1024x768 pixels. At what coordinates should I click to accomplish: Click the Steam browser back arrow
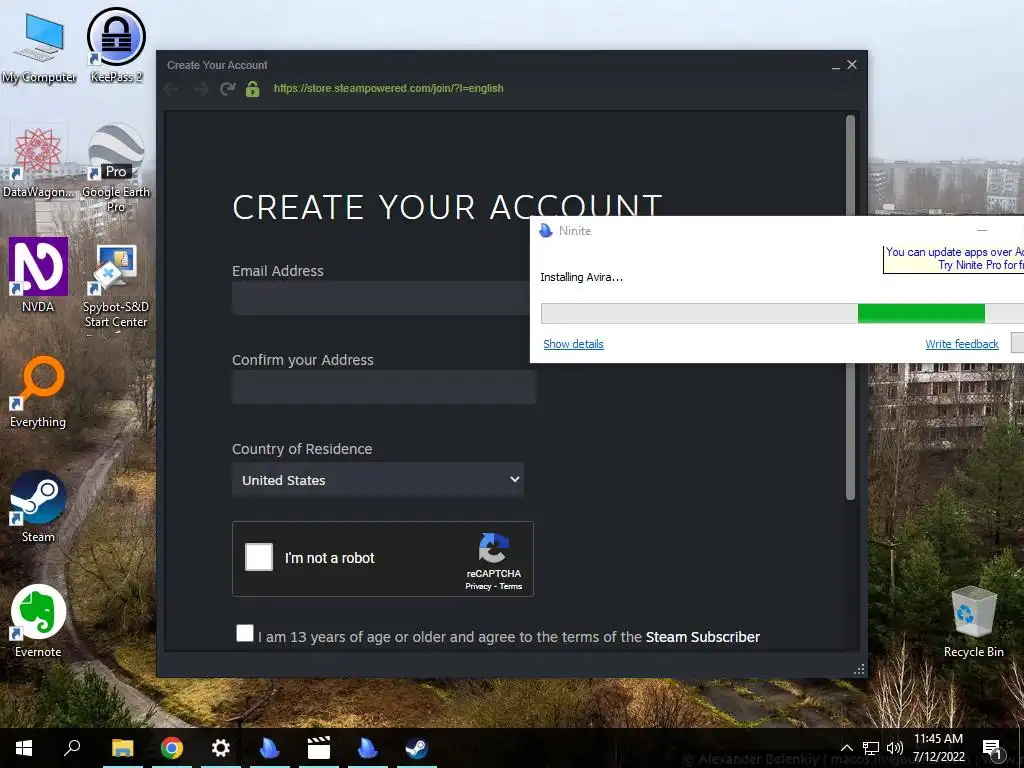(172, 89)
